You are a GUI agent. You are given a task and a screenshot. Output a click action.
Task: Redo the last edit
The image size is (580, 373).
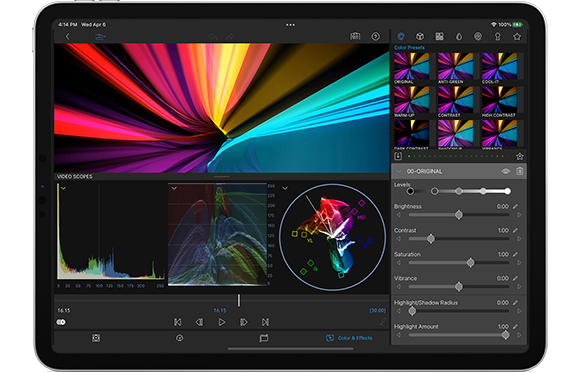230,37
